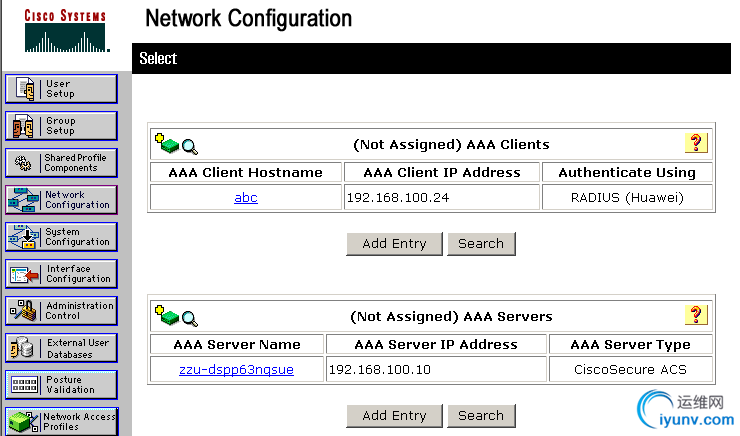Click the AAA Server Name column header

237,344
